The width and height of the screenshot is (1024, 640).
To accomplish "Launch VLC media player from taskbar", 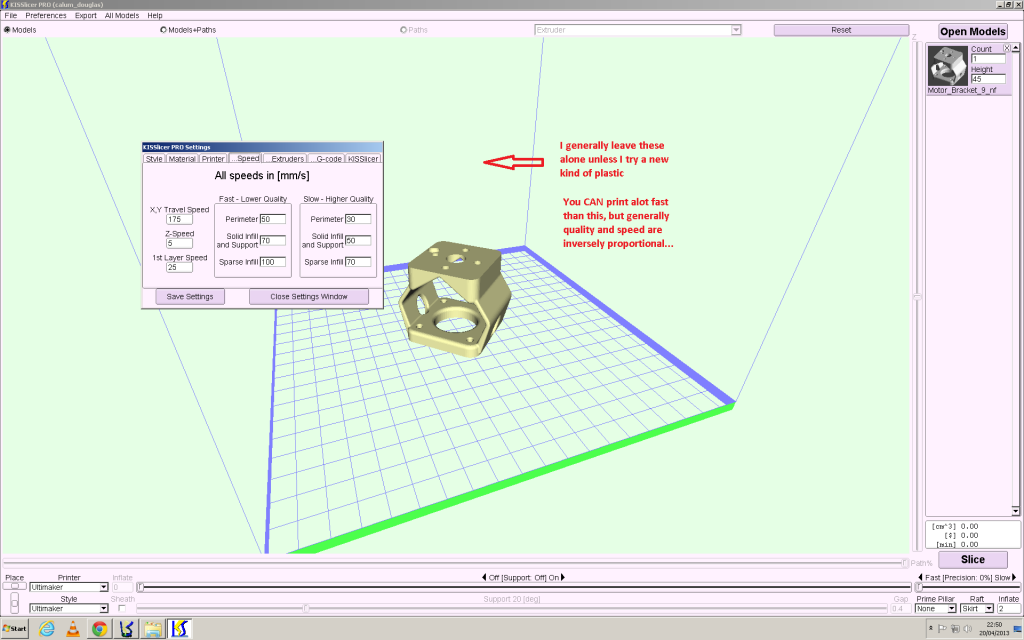I will coord(73,628).
